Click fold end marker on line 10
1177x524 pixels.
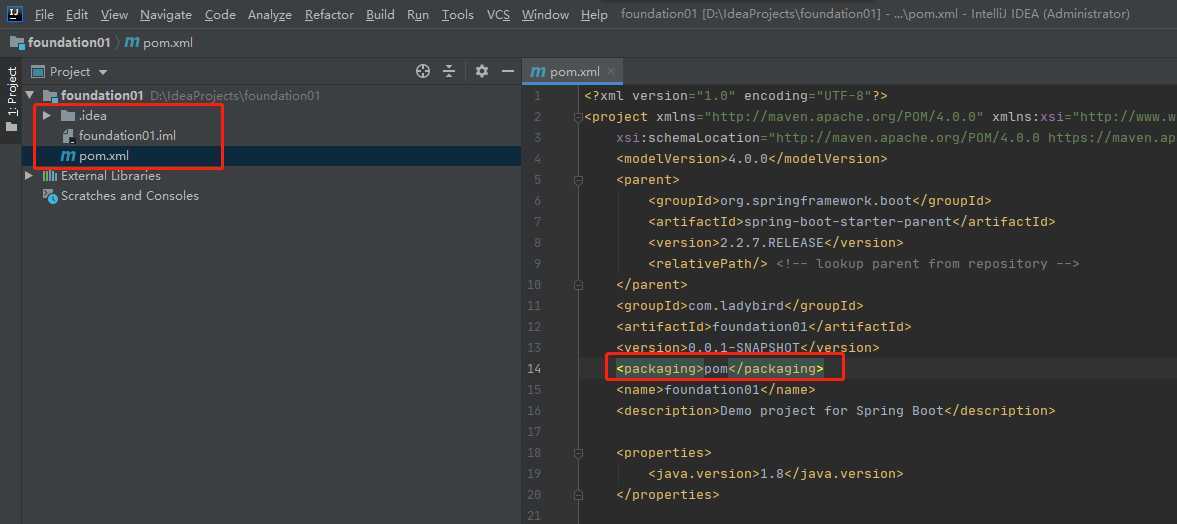[x=578, y=285]
